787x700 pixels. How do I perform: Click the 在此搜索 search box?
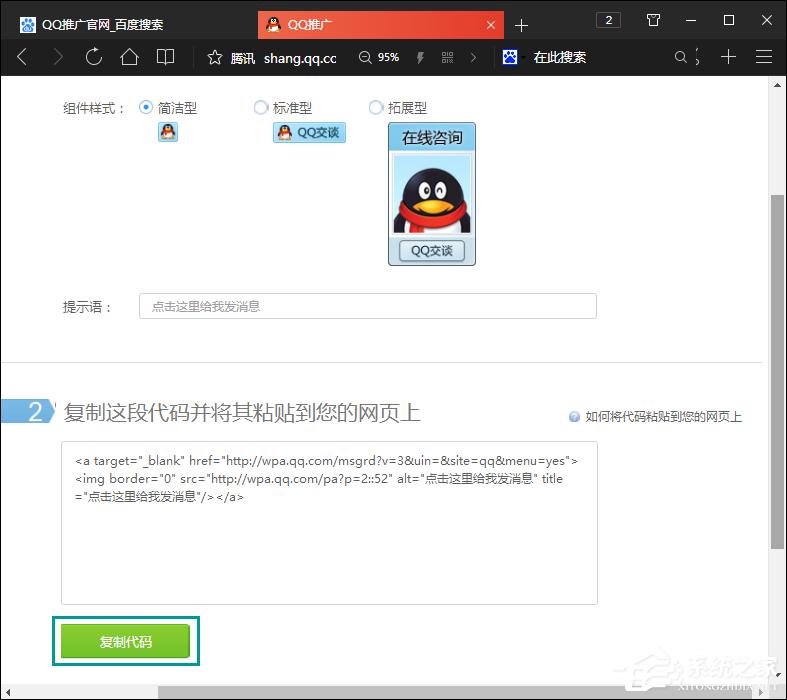click(560, 57)
